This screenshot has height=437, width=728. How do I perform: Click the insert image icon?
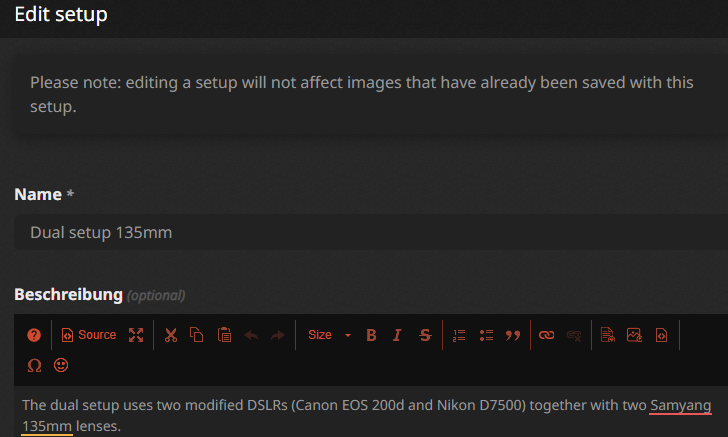(634, 335)
